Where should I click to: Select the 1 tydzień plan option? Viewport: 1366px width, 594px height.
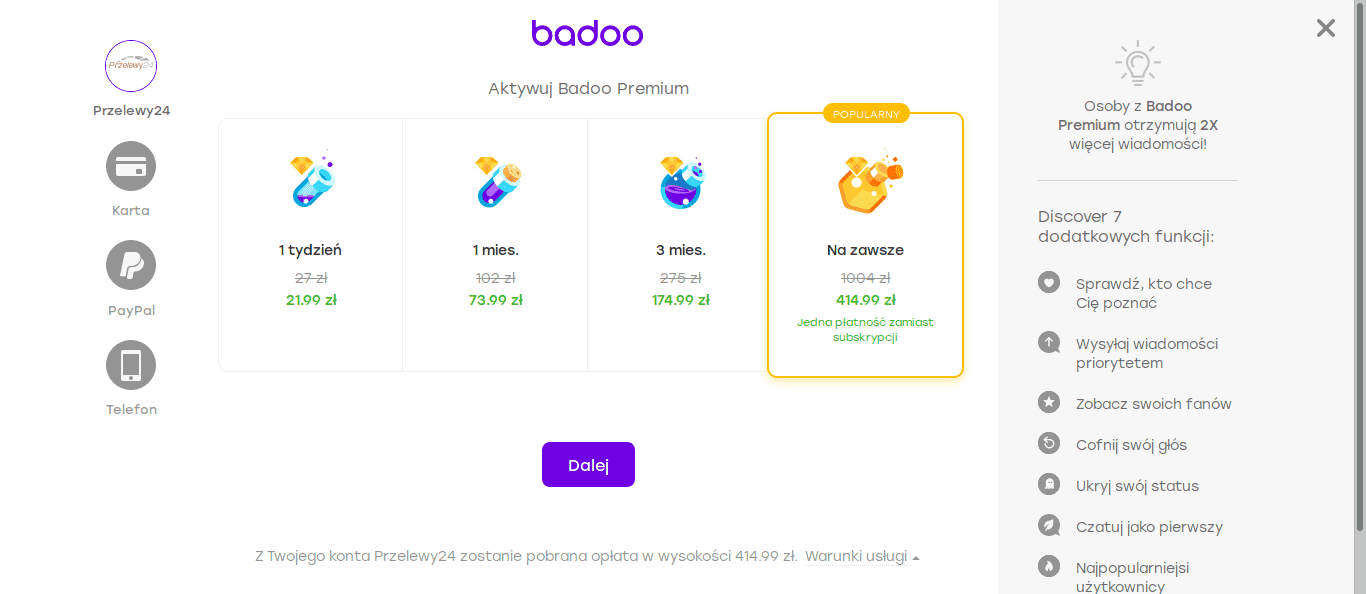[310, 245]
